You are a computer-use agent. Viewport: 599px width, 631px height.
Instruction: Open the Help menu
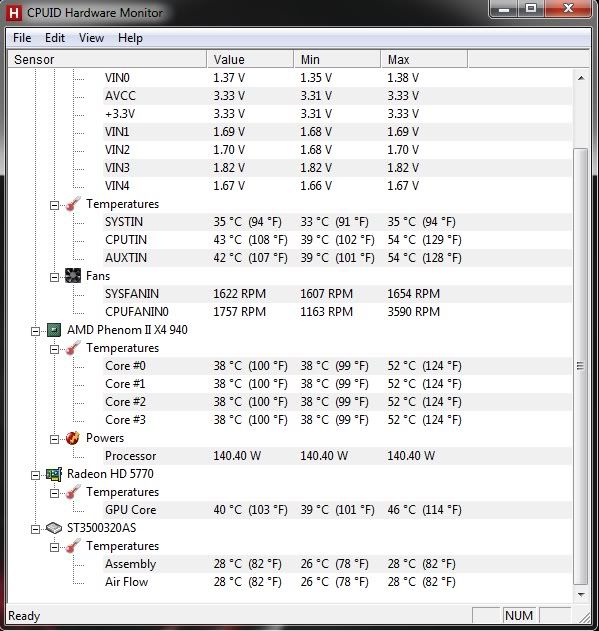[130, 38]
